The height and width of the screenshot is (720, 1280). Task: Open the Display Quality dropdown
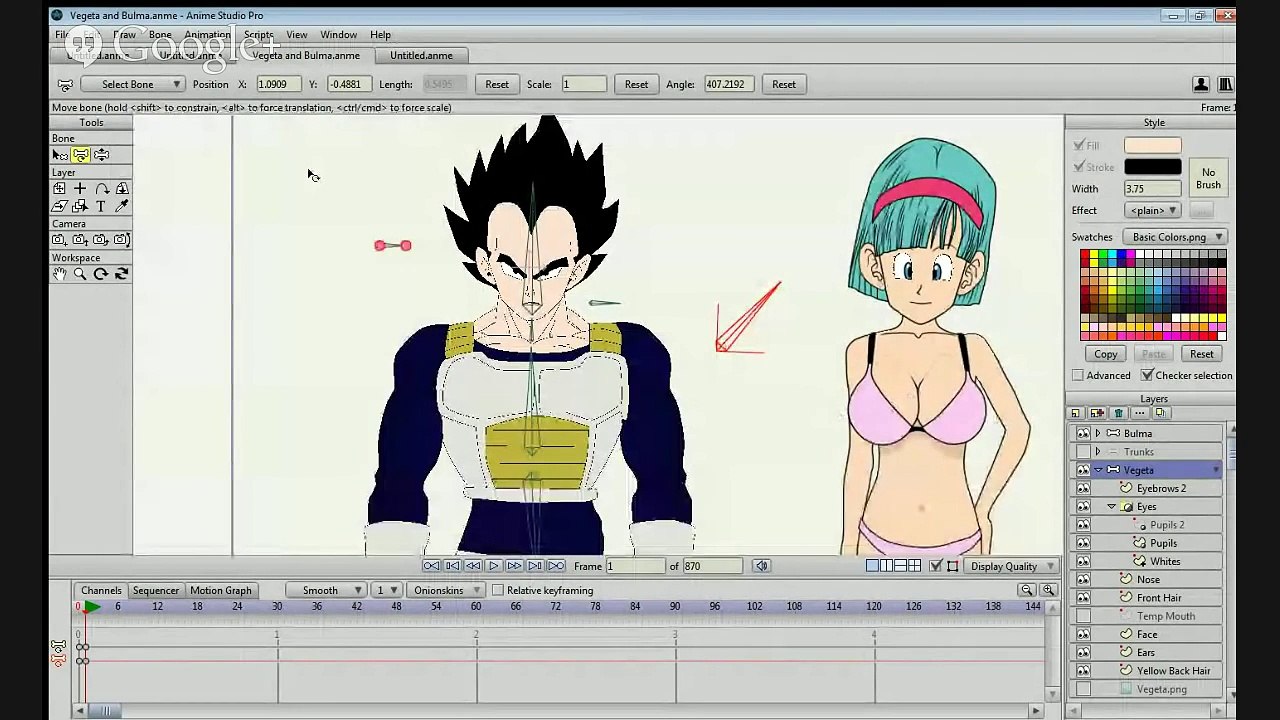1011,567
